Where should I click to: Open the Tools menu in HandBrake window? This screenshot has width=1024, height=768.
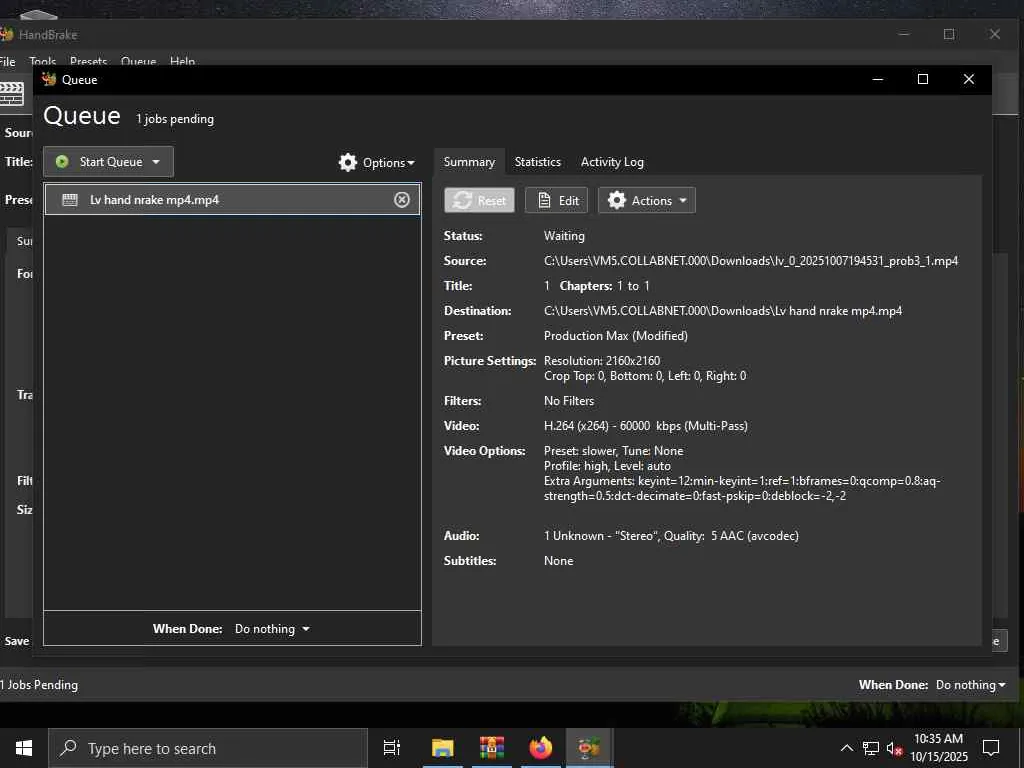point(42,61)
